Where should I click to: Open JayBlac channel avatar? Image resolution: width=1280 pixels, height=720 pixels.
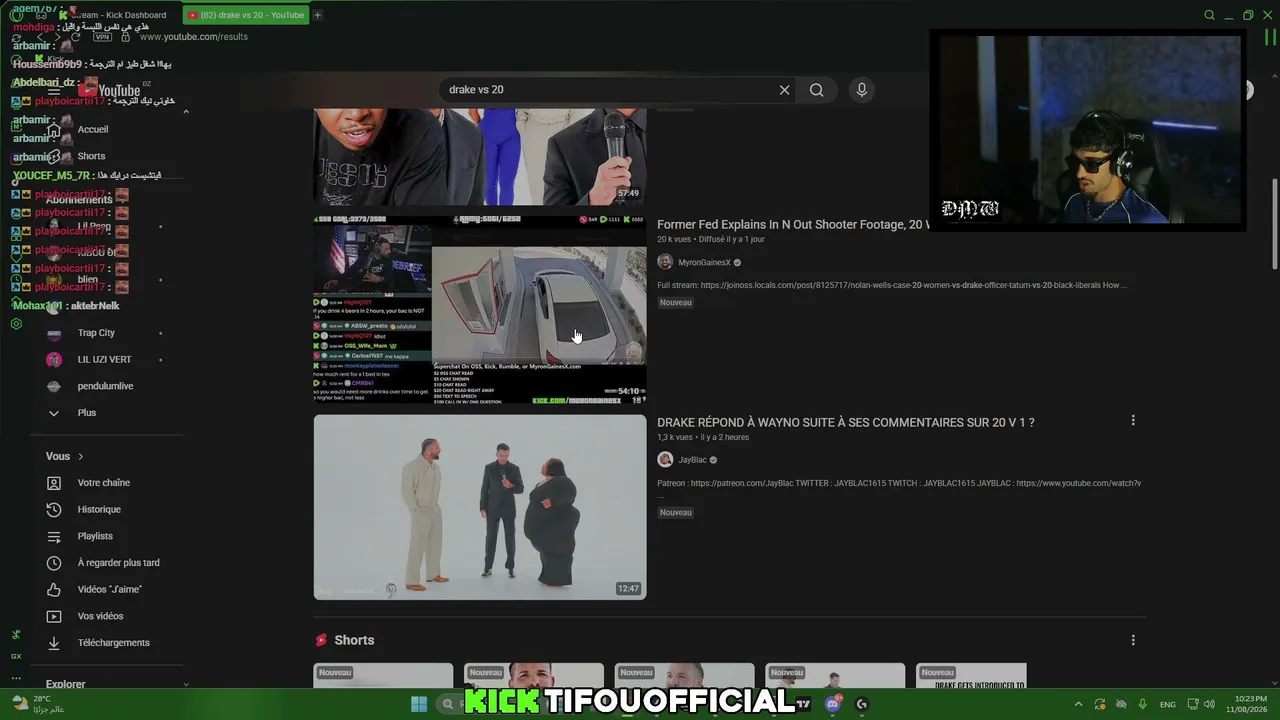(x=665, y=460)
